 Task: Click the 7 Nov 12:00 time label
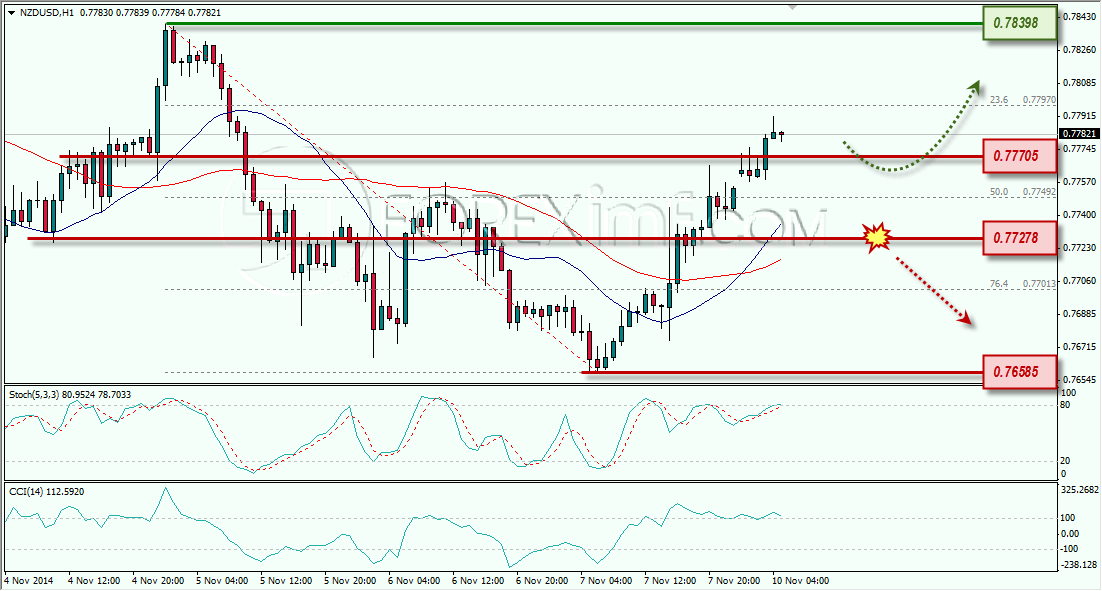pyautogui.click(x=670, y=580)
